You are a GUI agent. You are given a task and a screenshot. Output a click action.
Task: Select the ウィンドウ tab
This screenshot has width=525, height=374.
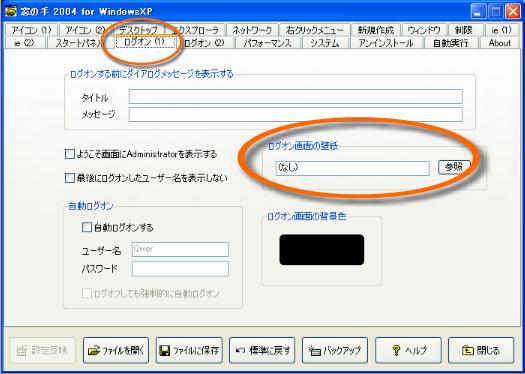[x=424, y=30]
